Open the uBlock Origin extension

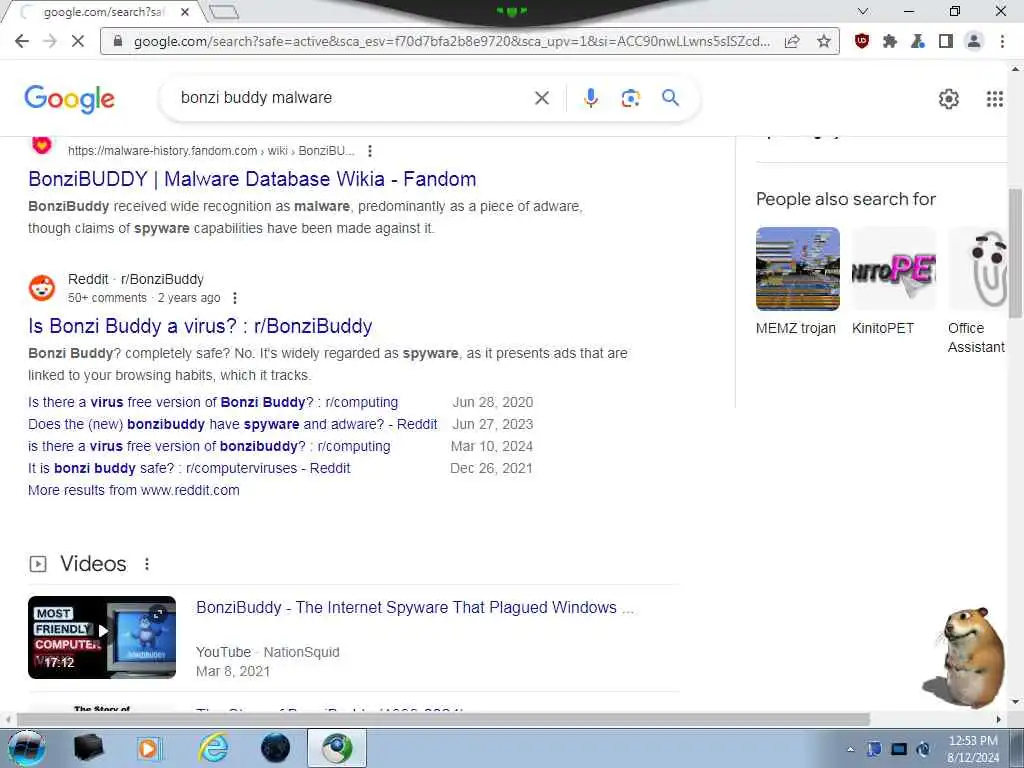(862, 41)
